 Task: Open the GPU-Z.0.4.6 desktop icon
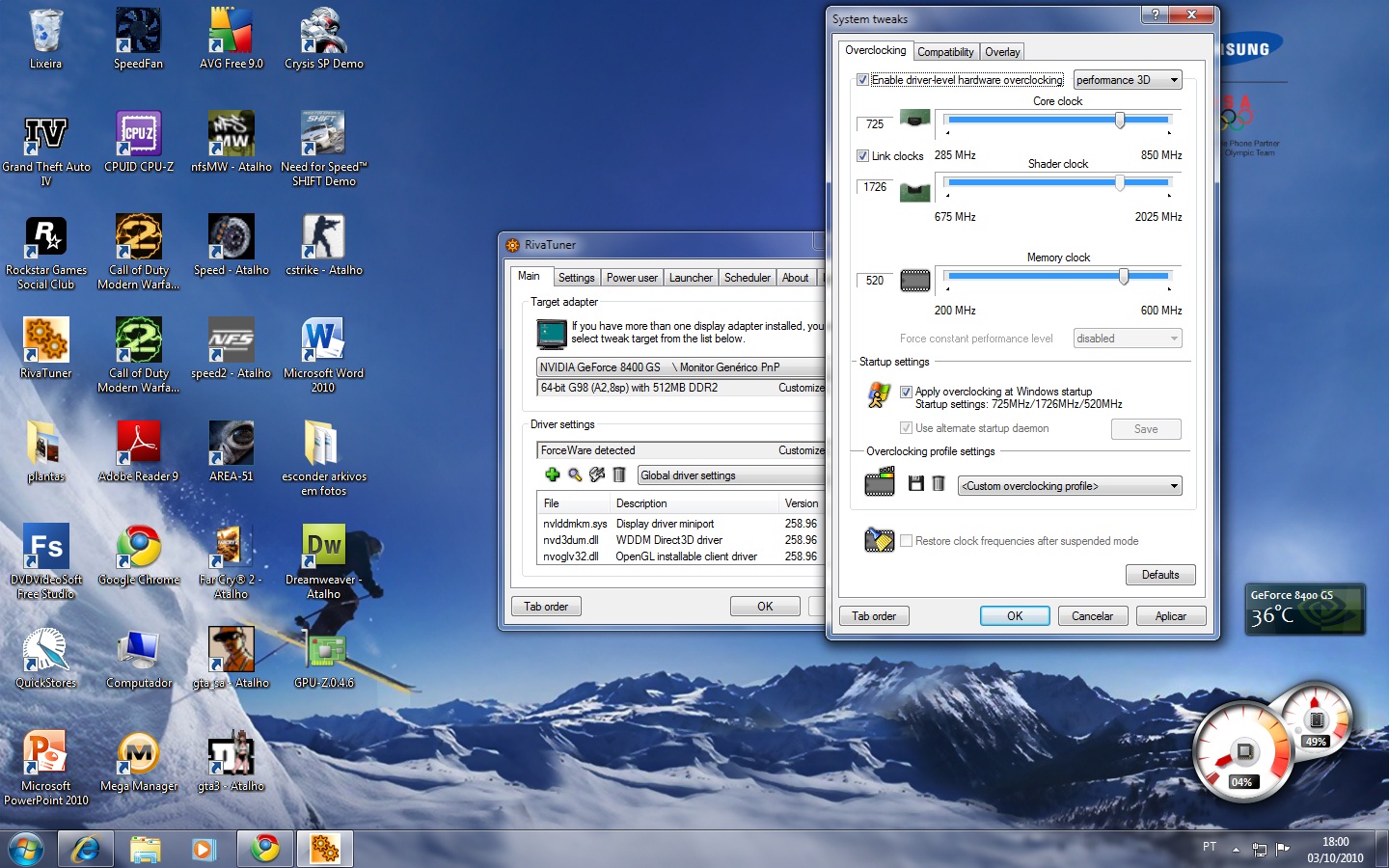324,658
